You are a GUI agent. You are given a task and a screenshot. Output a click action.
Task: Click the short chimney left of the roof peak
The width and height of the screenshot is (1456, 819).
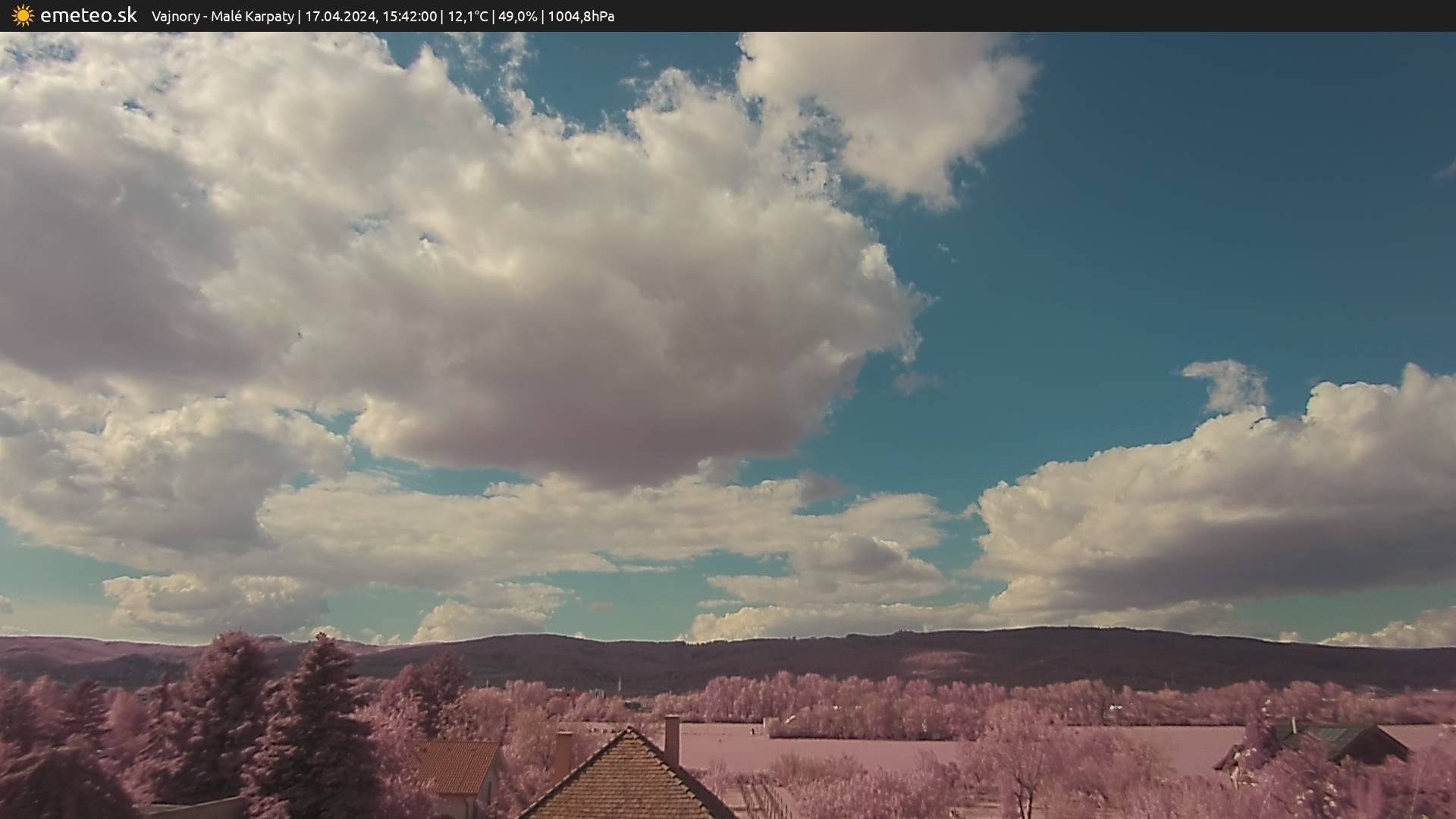coord(563,753)
